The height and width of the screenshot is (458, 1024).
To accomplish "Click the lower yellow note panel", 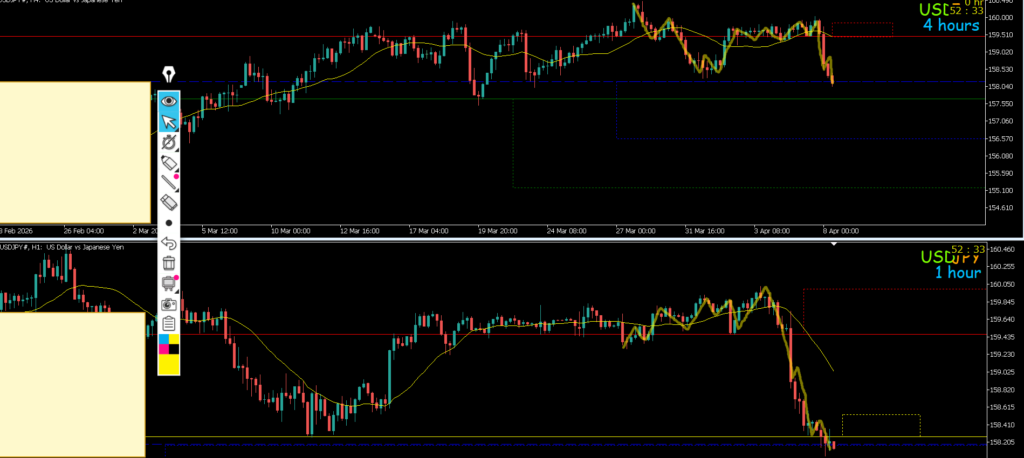I will (72, 384).
